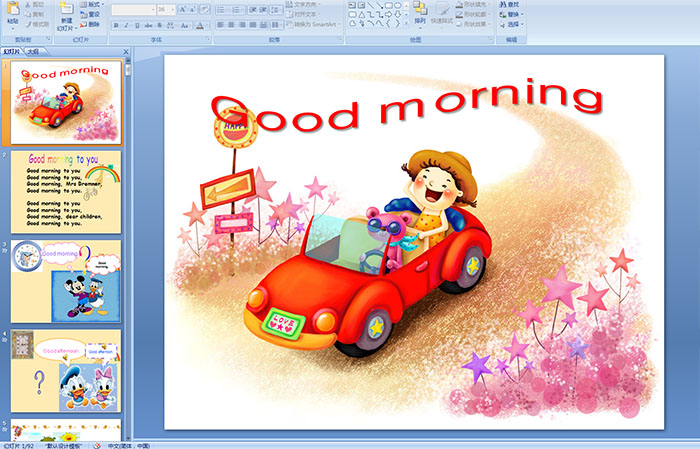Open the Select dropdown in editing group
Screen dimensions: 700x449
pos(511,24)
